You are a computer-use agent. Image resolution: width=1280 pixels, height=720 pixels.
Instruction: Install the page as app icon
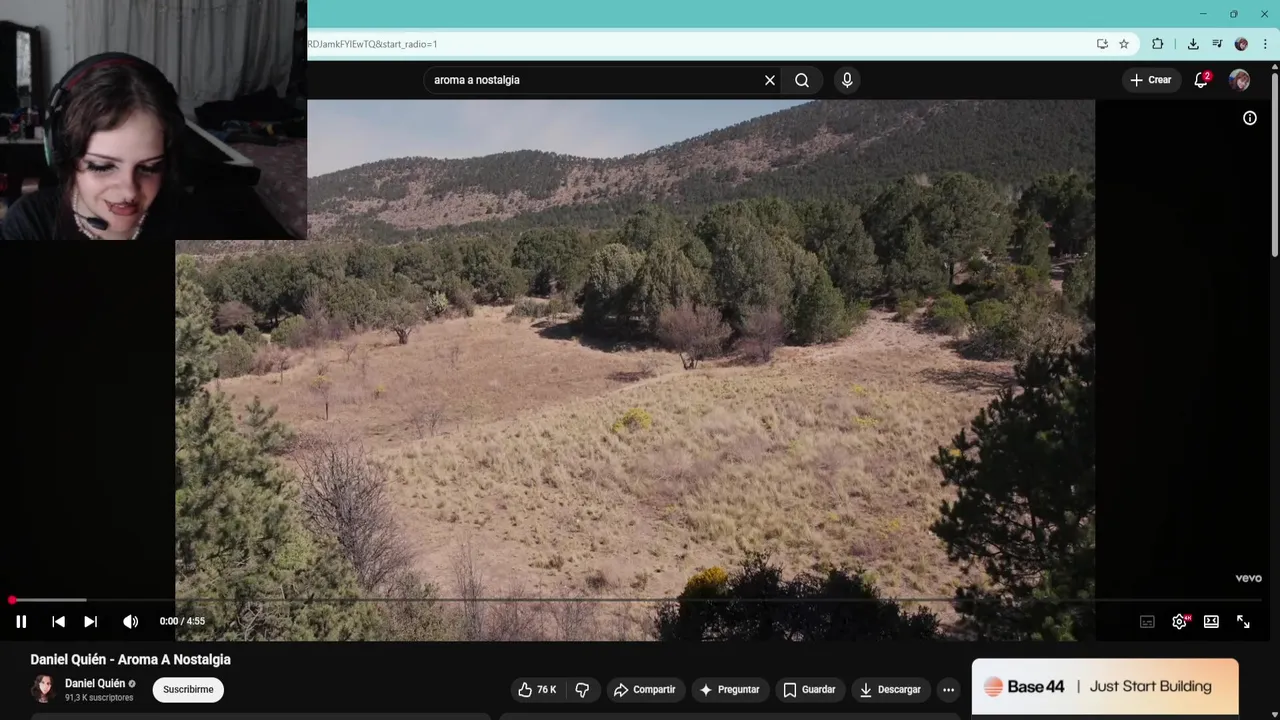(1102, 44)
